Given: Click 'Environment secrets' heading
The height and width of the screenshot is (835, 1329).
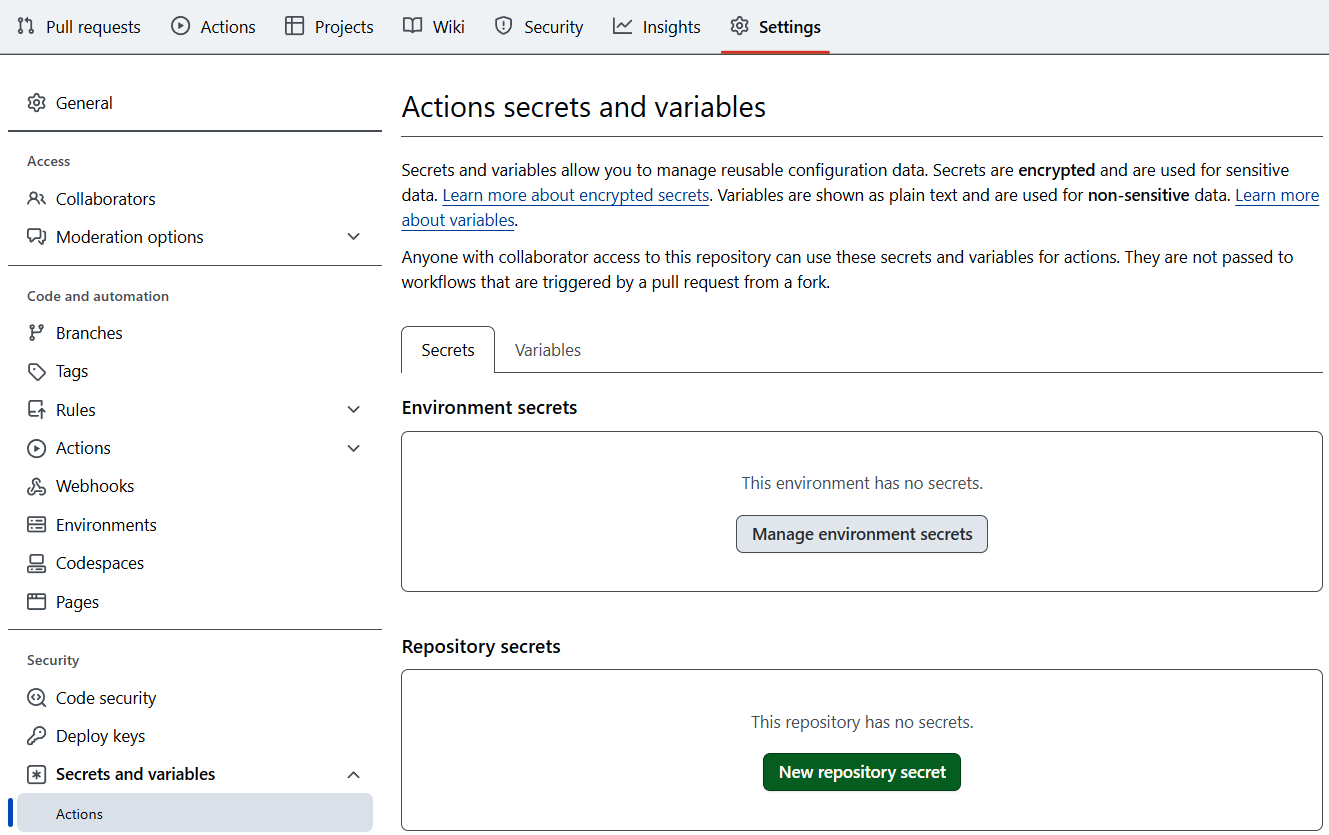Looking at the screenshot, I should click(490, 408).
